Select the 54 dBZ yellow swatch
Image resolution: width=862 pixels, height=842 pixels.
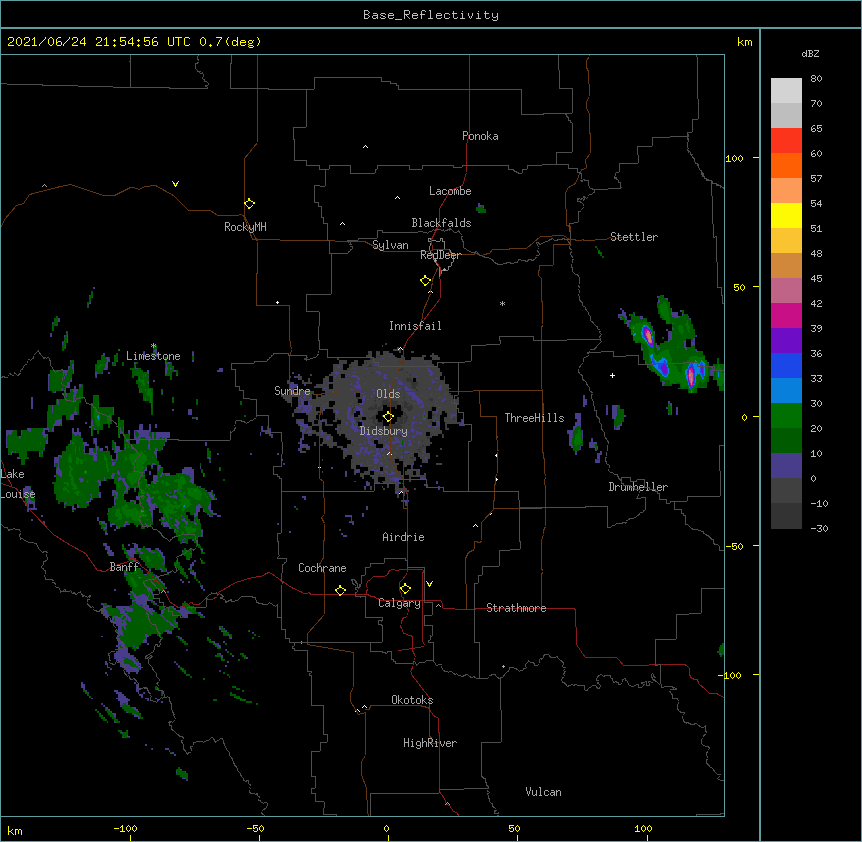coord(786,215)
